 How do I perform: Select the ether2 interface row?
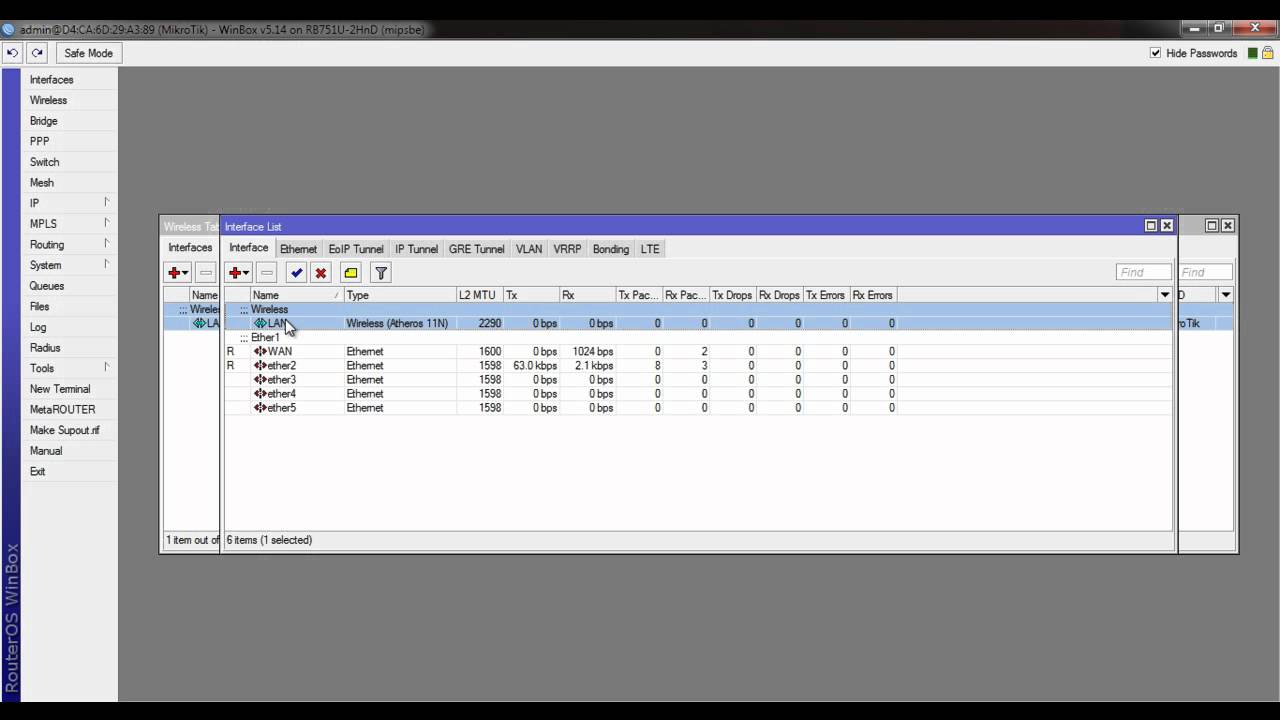click(x=698, y=366)
